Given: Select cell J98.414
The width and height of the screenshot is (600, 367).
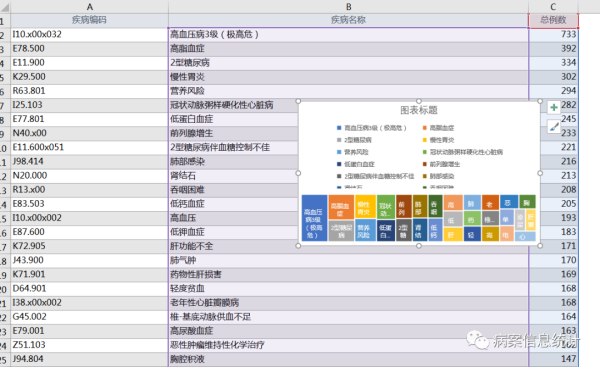Looking at the screenshot, I should point(90,161).
